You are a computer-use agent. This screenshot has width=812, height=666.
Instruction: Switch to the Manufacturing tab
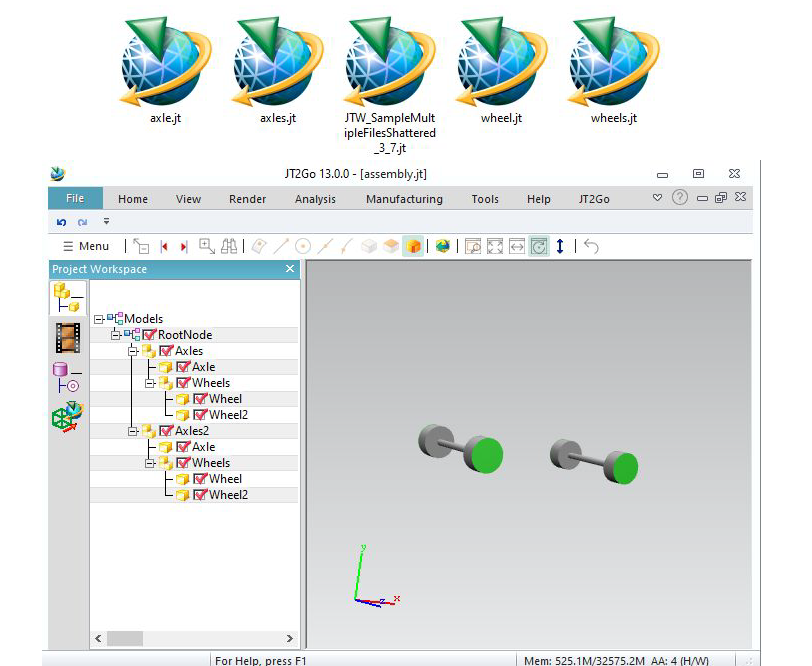404,199
